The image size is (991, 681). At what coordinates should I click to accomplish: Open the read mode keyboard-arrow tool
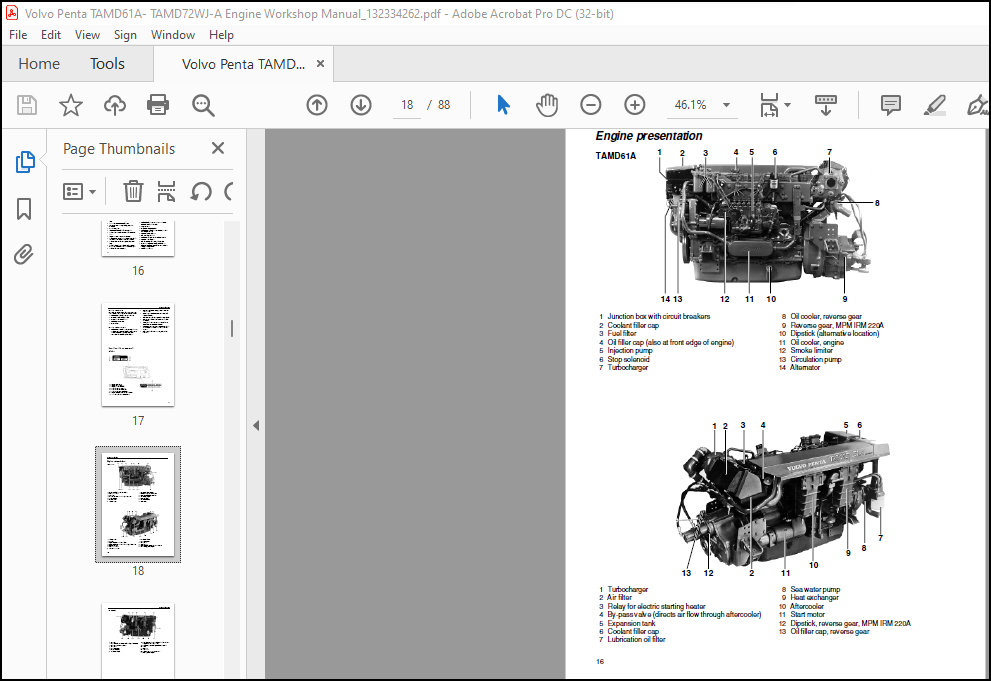pos(825,105)
